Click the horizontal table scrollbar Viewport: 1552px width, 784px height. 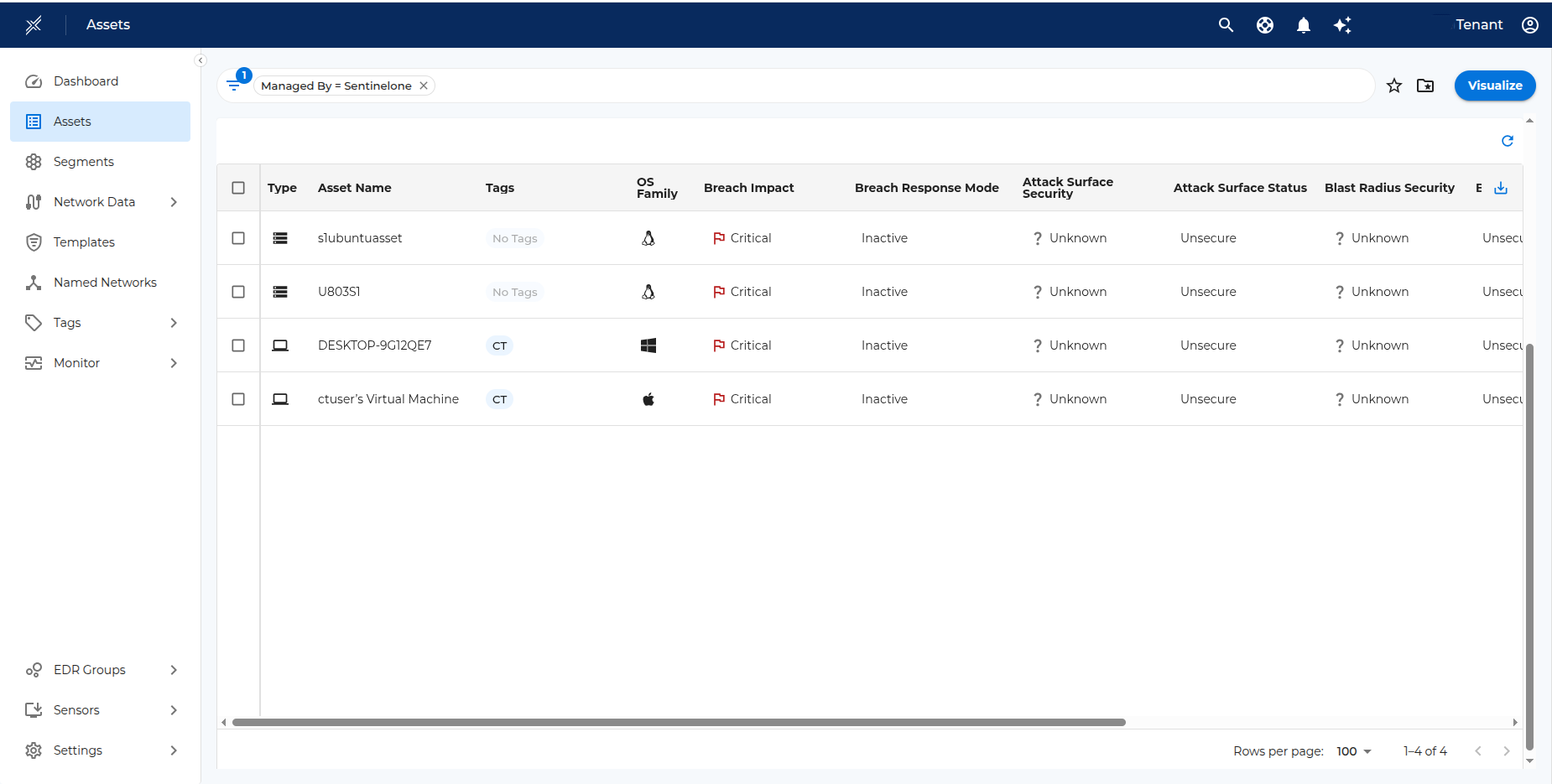tap(678, 722)
